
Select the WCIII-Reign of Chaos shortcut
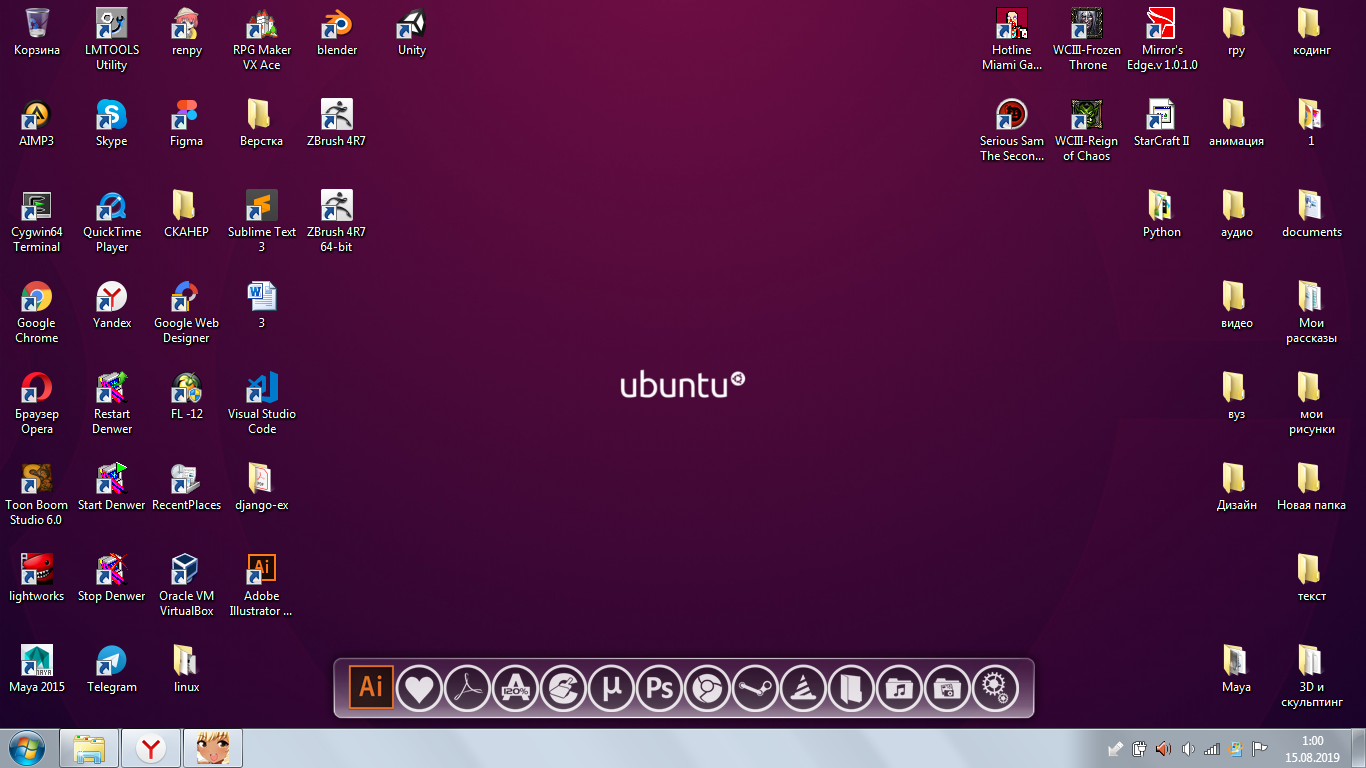(x=1087, y=130)
